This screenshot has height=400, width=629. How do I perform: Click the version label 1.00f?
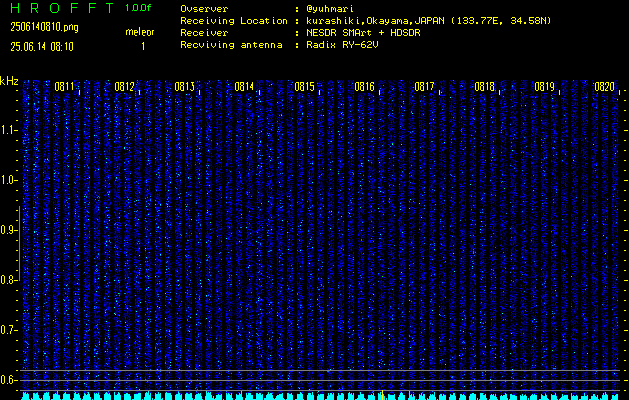point(138,8)
